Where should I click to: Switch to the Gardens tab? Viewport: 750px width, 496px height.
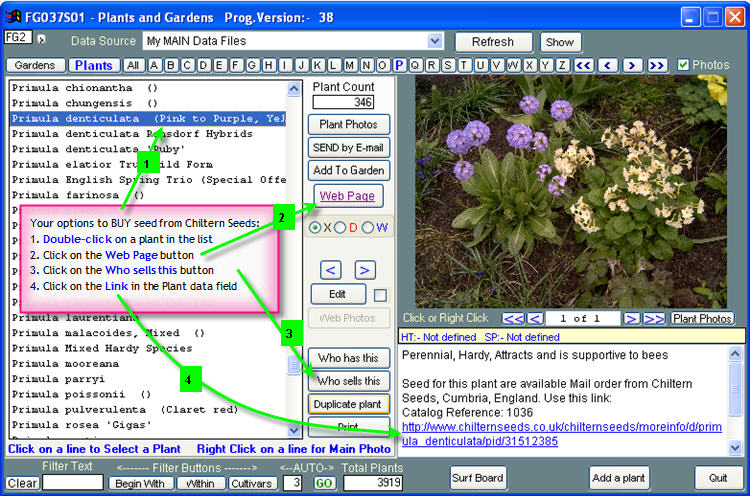click(35, 65)
